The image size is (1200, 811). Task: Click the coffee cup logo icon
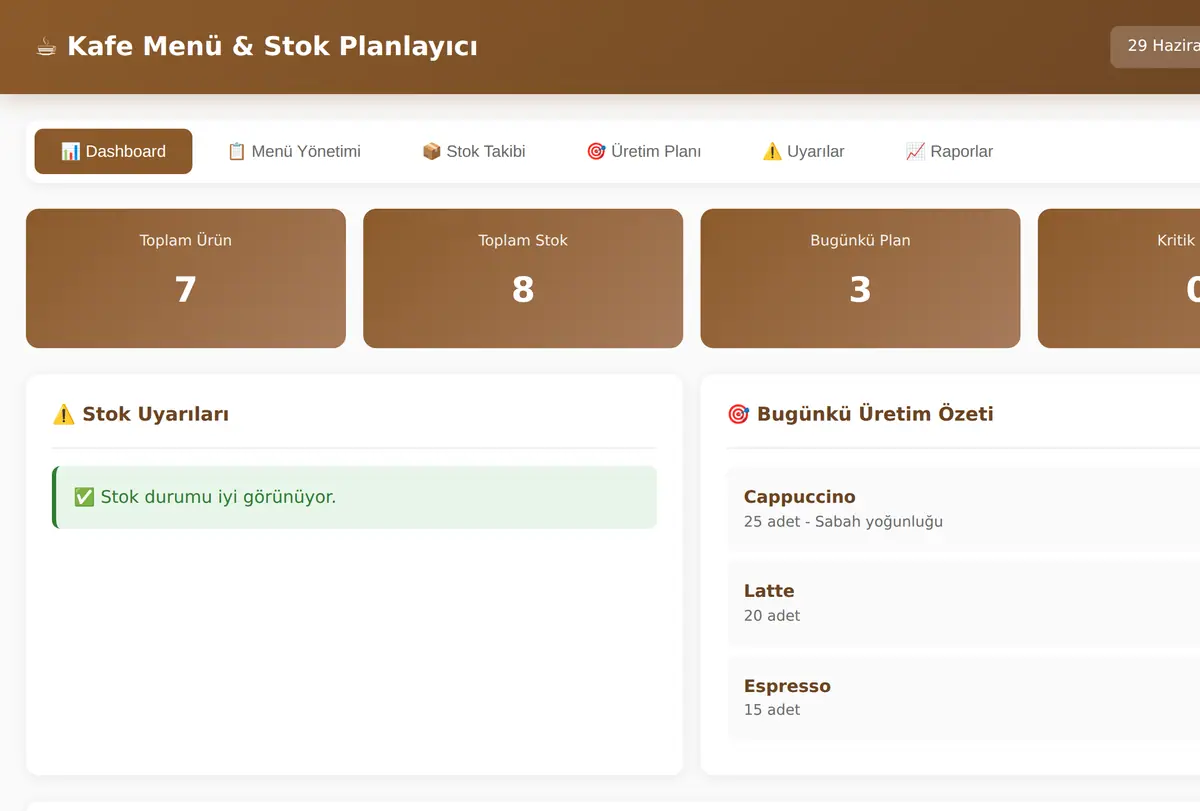click(46, 47)
